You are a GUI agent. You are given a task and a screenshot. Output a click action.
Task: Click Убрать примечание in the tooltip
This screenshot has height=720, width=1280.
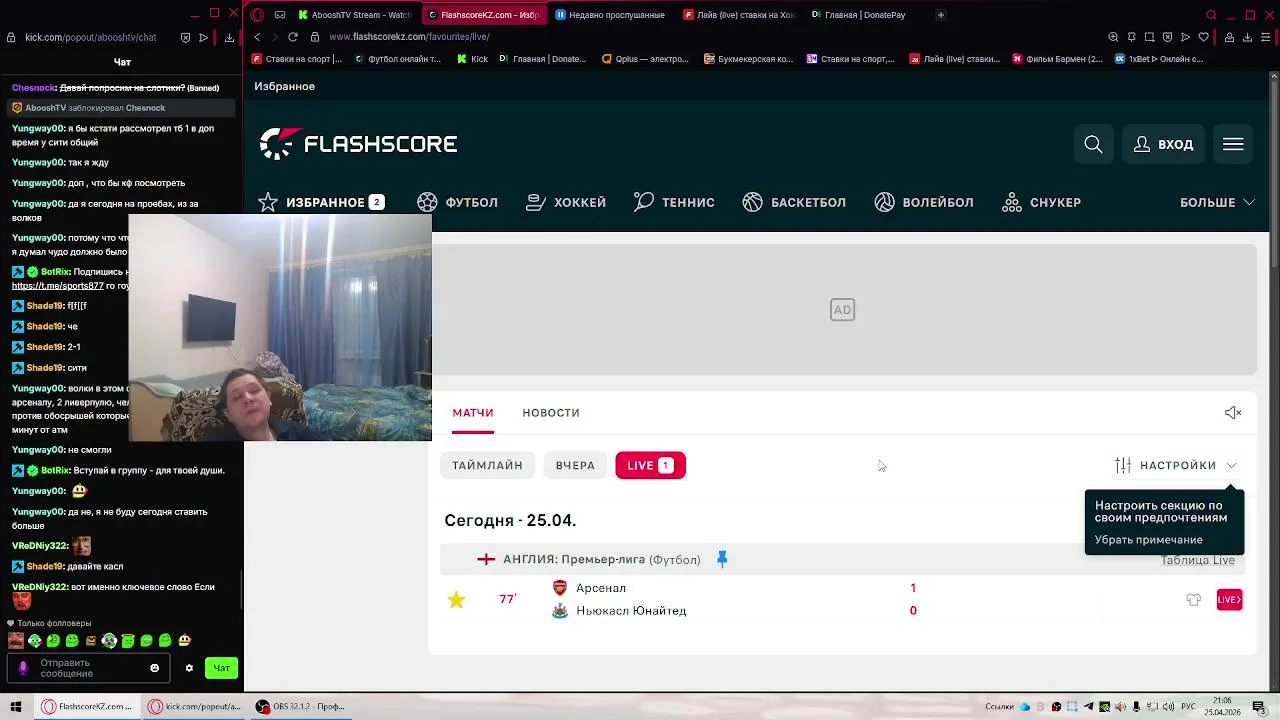coord(1148,540)
